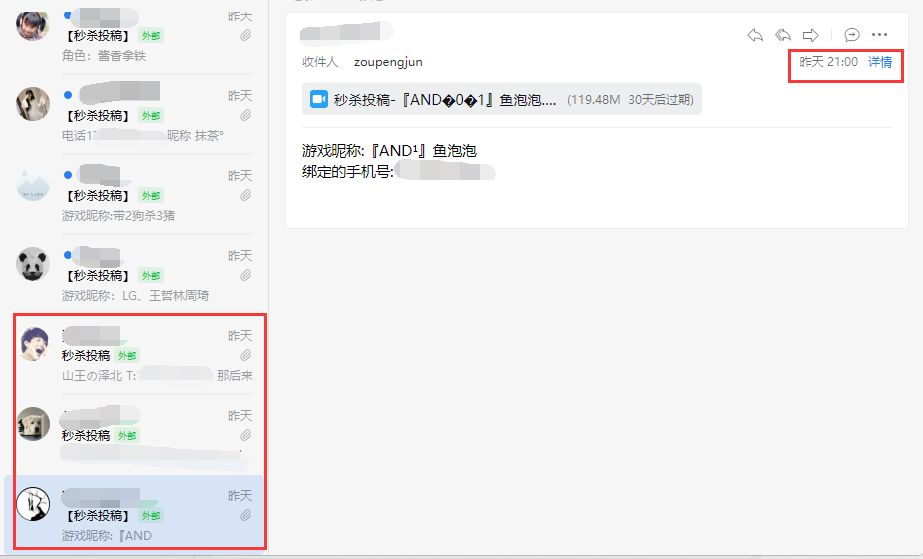
Task: Click the 详情 details link
Action: [880, 62]
